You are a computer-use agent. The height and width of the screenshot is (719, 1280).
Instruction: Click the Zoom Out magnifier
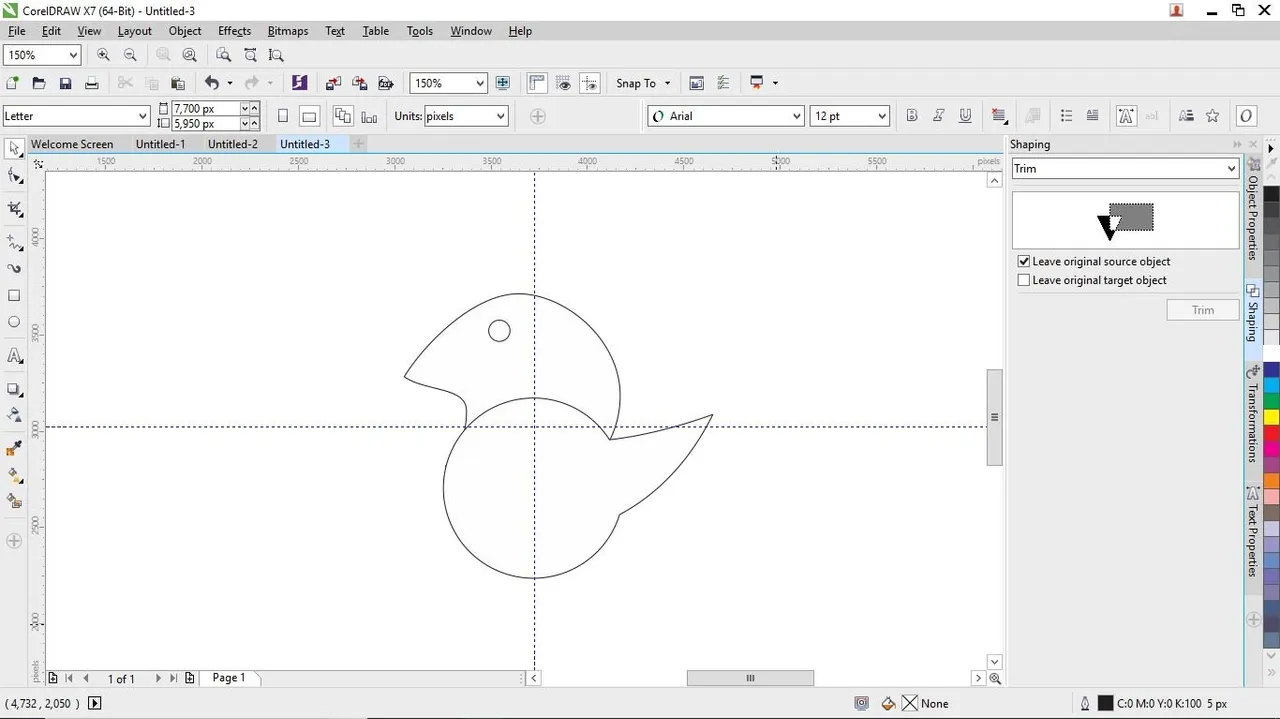(130, 55)
